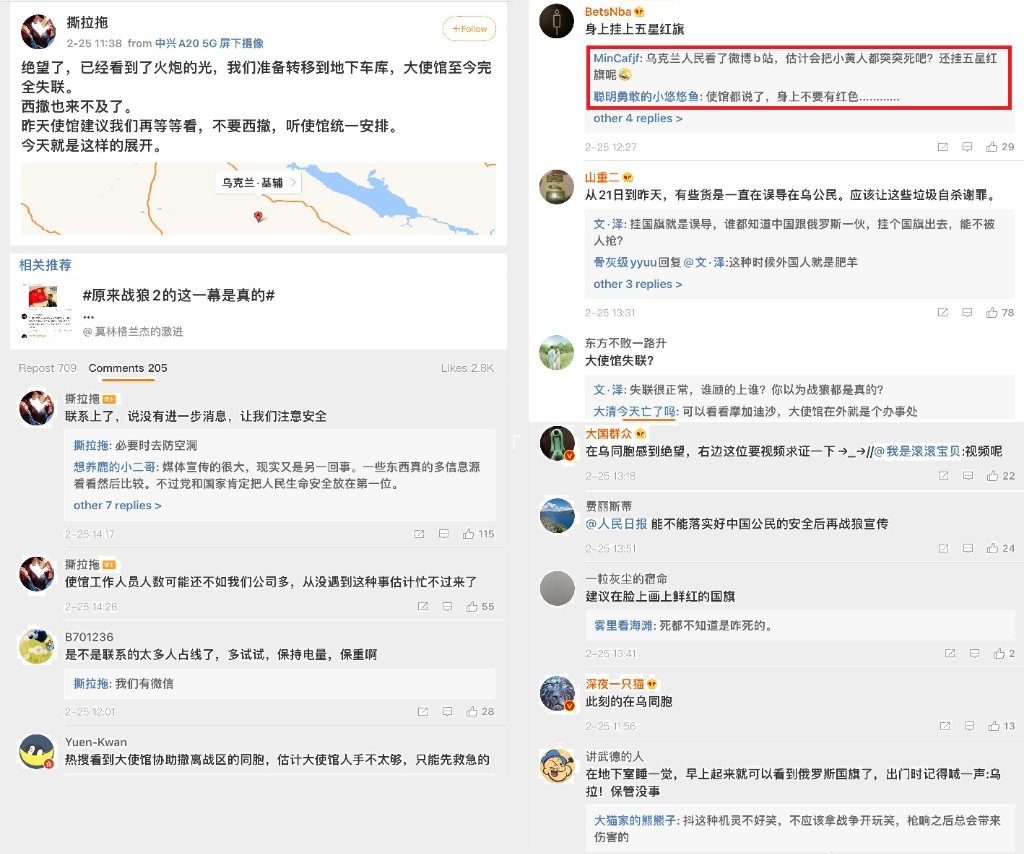Click repost icon on 2-25 14:17 comment

(x=419, y=534)
